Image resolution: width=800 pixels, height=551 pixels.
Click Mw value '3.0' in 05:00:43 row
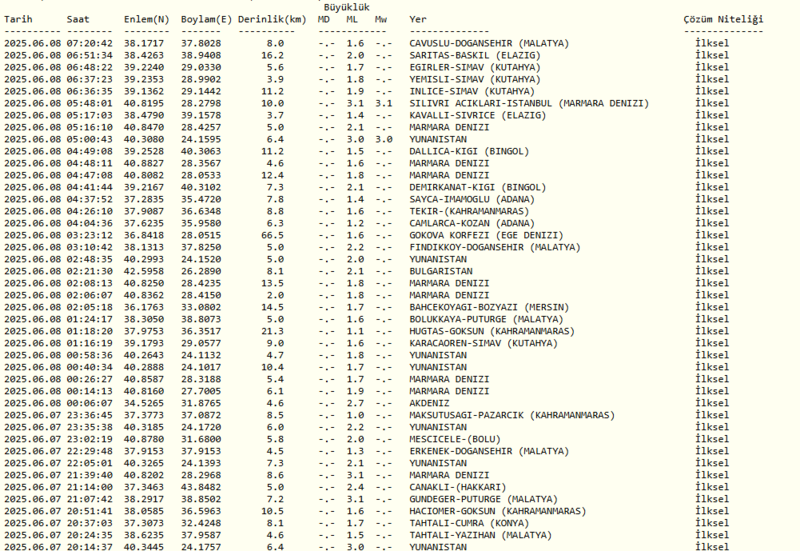click(384, 139)
